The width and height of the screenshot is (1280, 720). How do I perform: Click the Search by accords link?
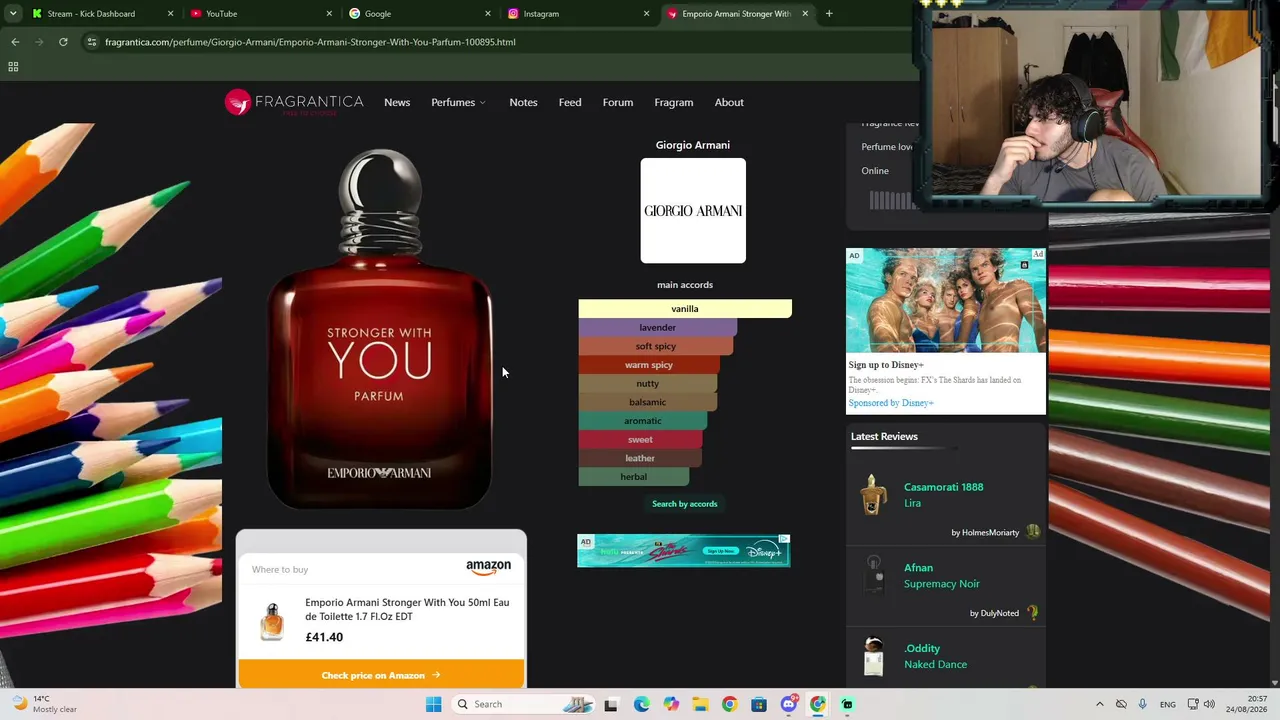(685, 504)
